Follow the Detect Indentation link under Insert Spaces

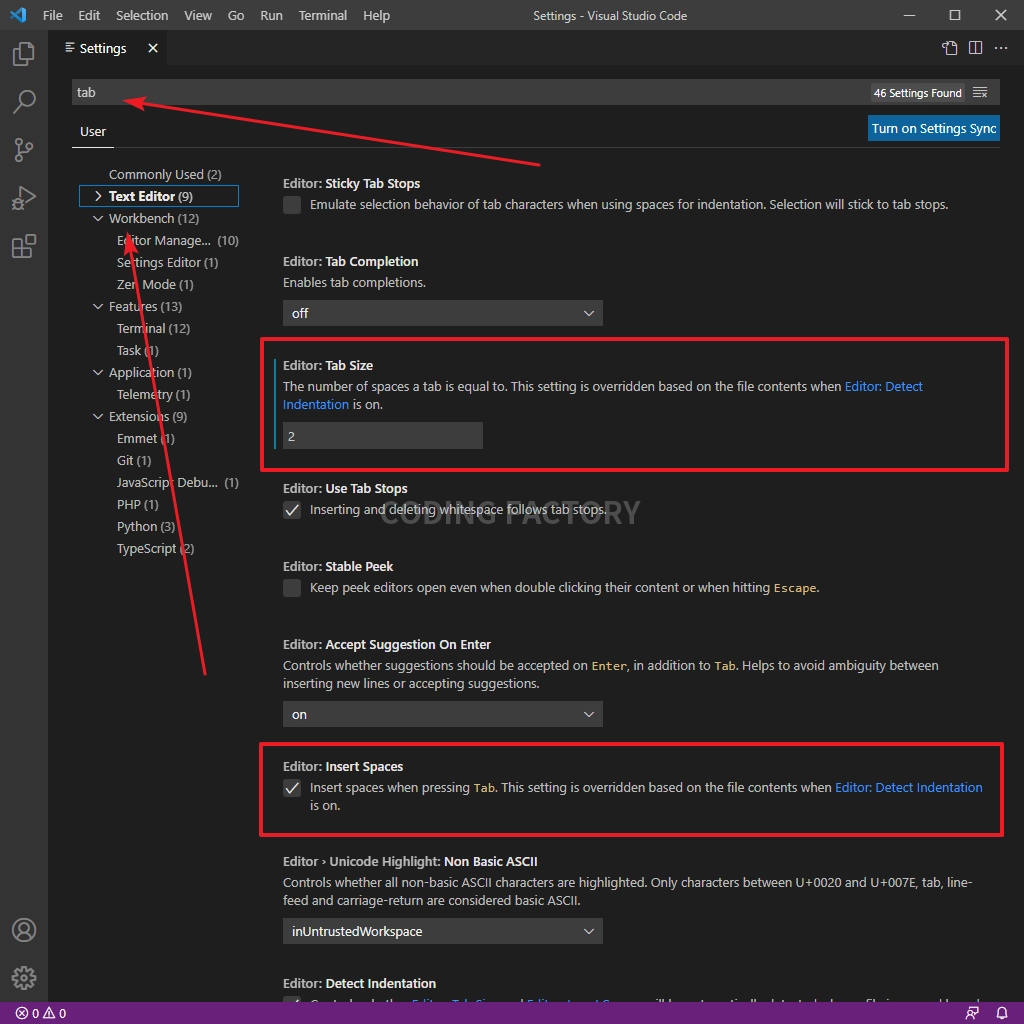click(x=908, y=788)
